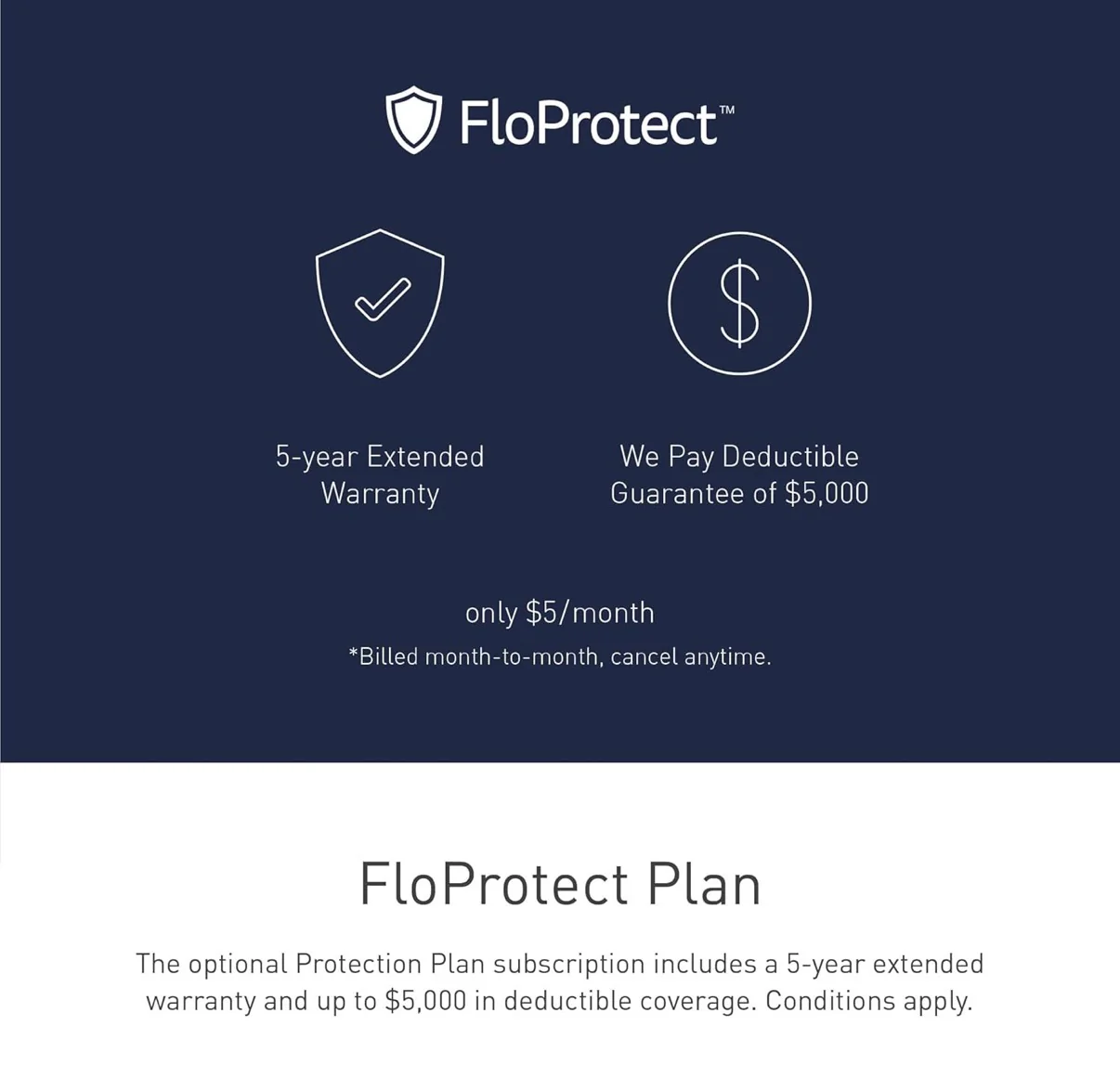1120x1078 pixels.
Task: Click the FloProtect Plan heading
Action: [560, 884]
